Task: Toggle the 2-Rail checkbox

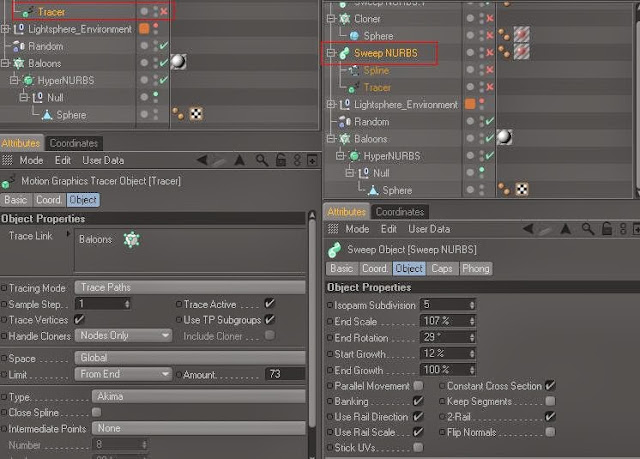Action: 550,417
